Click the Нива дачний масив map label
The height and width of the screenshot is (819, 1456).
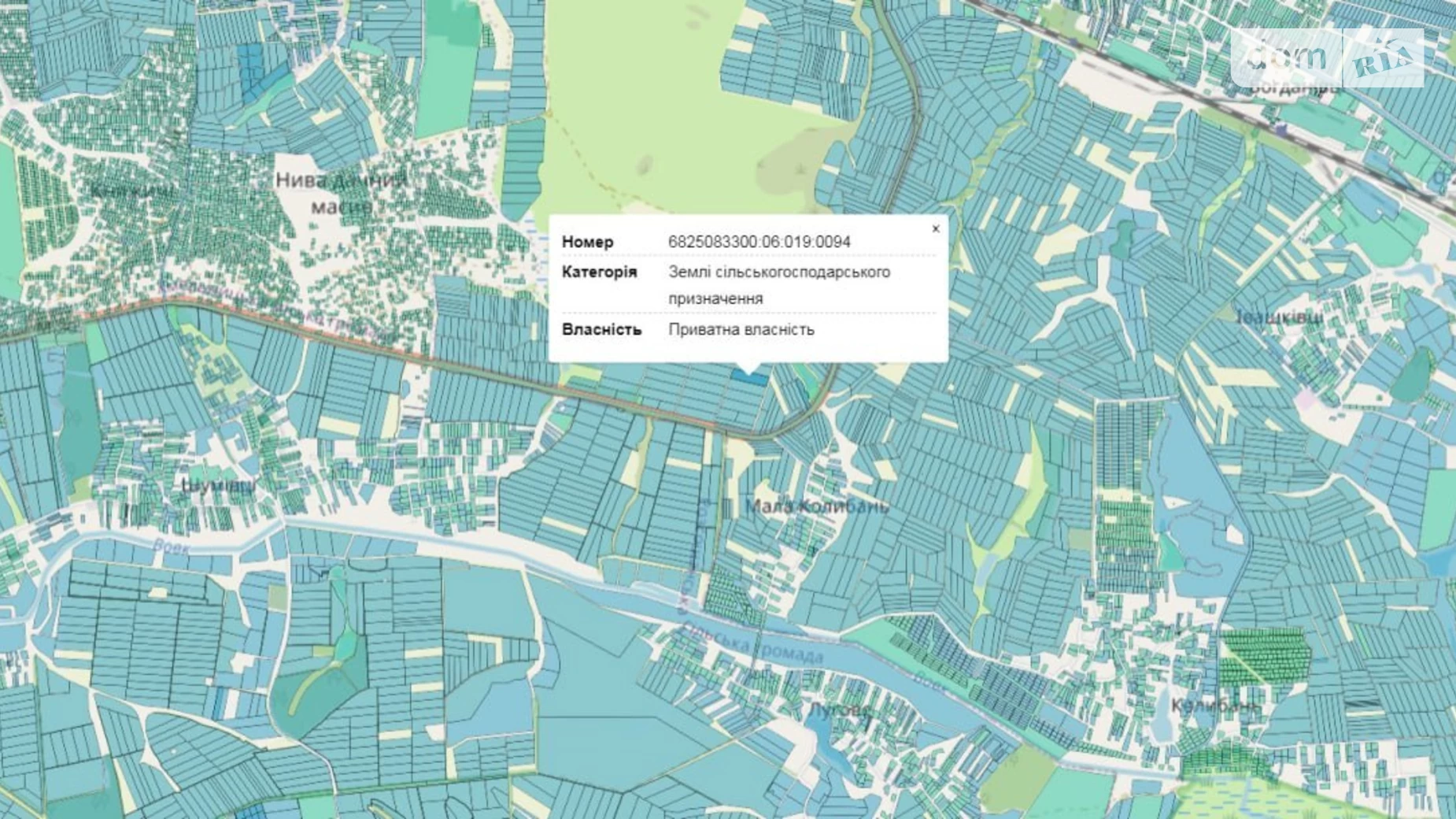point(342,193)
